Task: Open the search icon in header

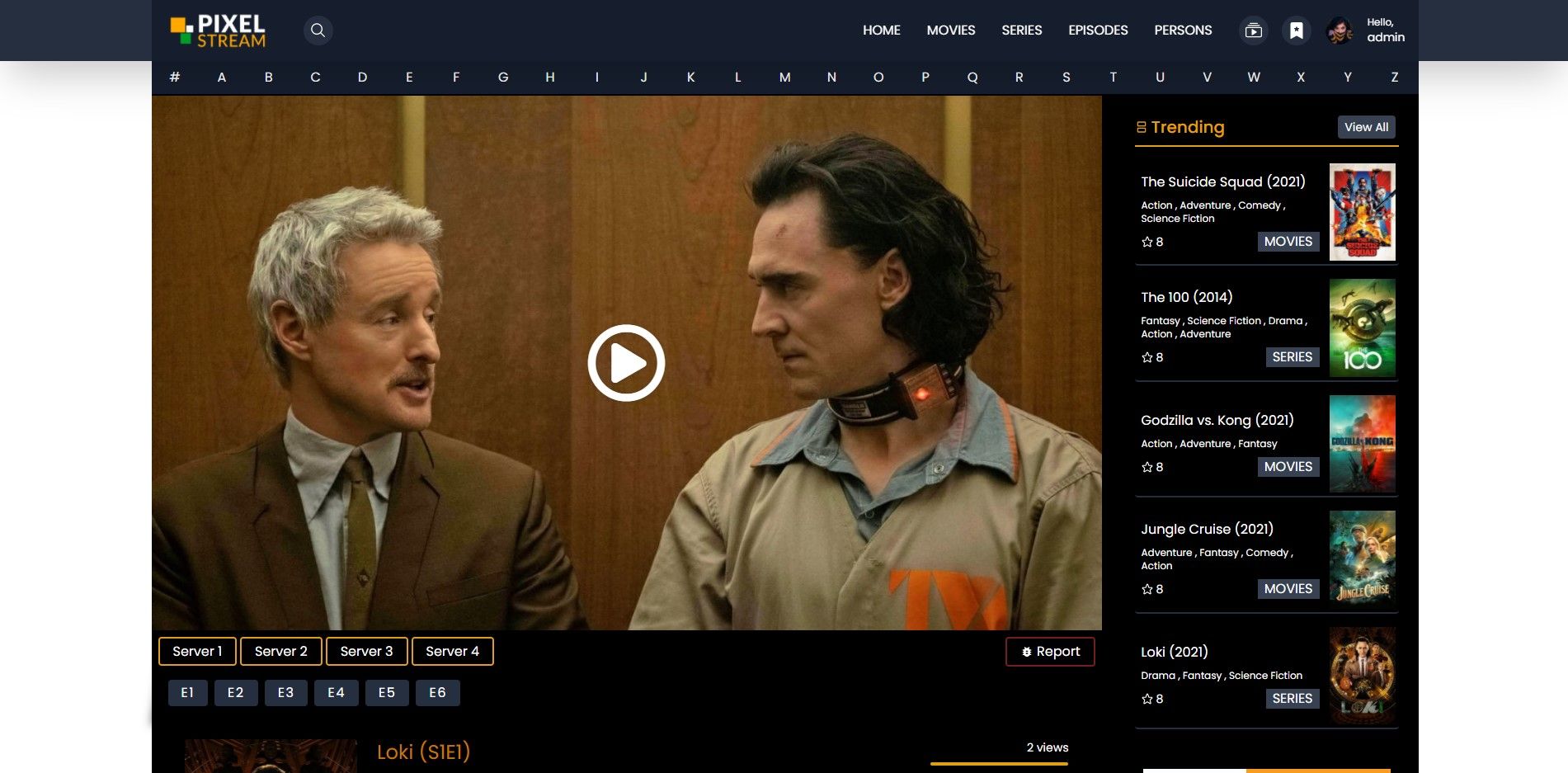Action: point(318,31)
